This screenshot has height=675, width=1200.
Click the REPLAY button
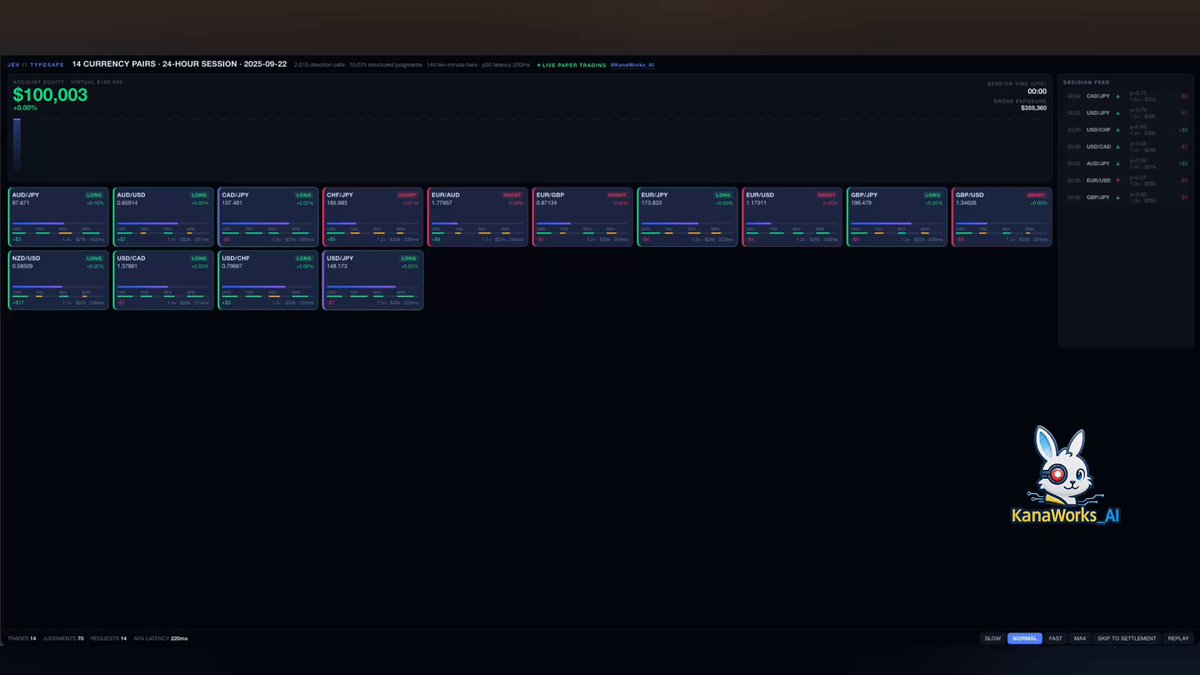1178,638
